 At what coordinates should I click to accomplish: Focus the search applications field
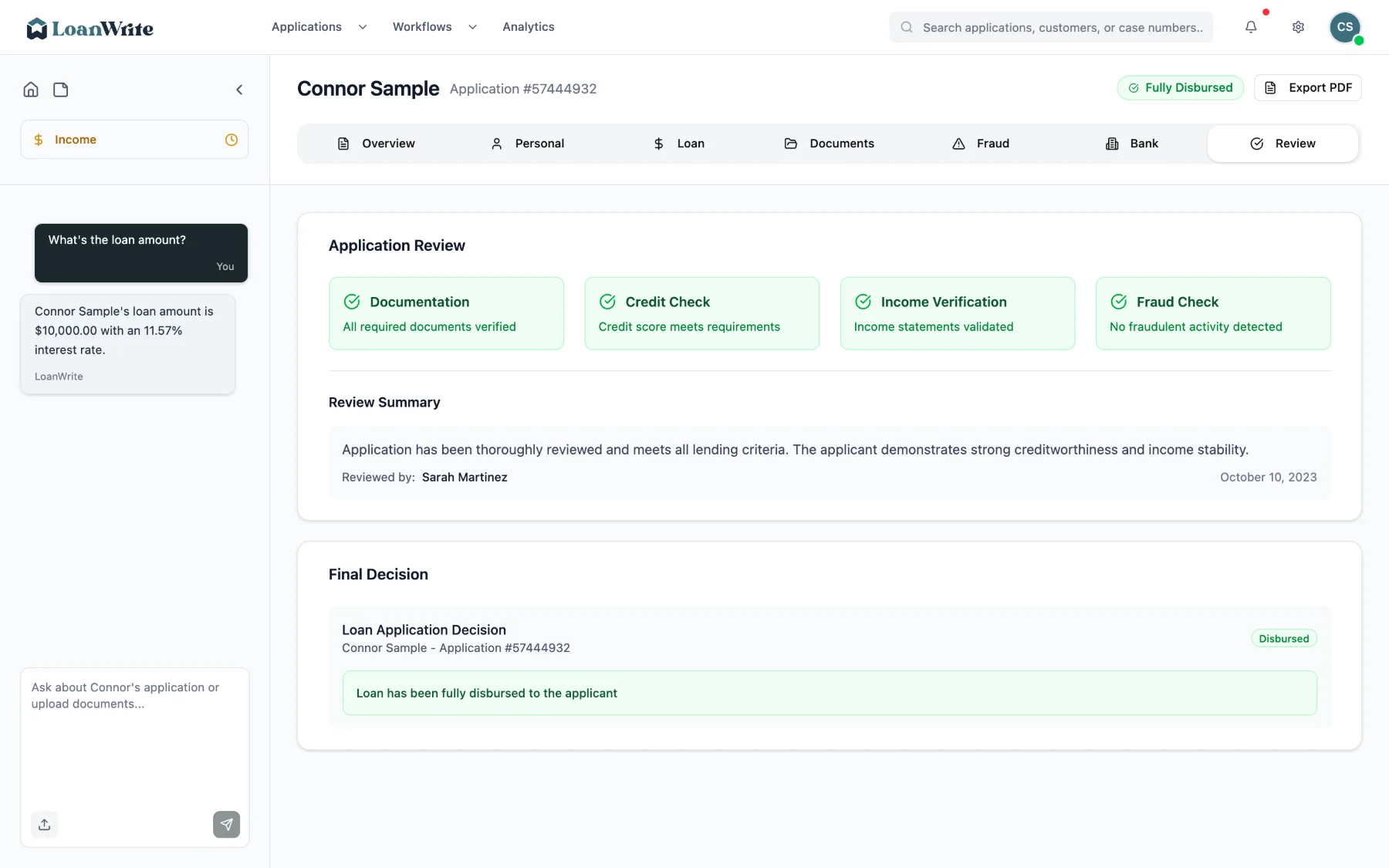[x=1051, y=27]
